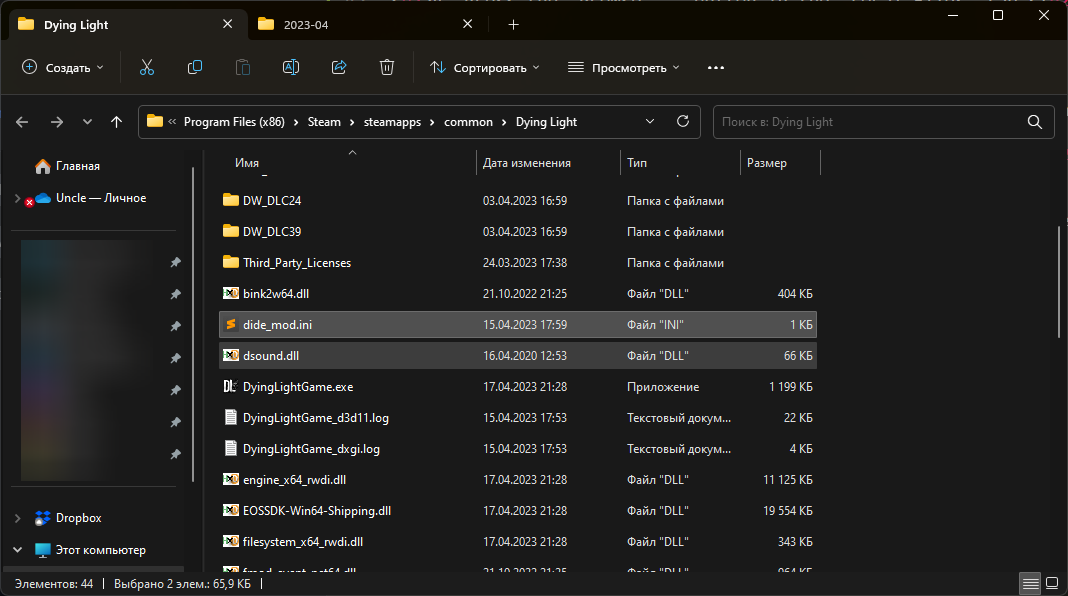Open address bar history dropdown
The height and width of the screenshot is (596, 1068).
point(650,121)
